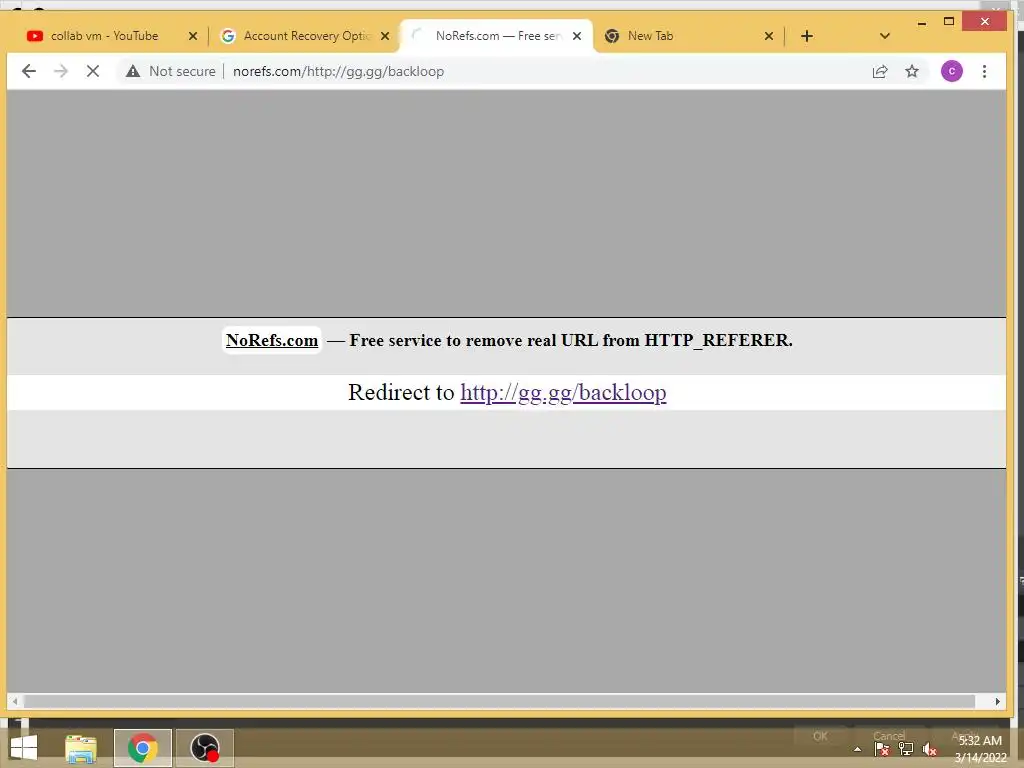Click the muted volume tray icon
Image resolution: width=1024 pixels, height=768 pixels.
point(929,749)
